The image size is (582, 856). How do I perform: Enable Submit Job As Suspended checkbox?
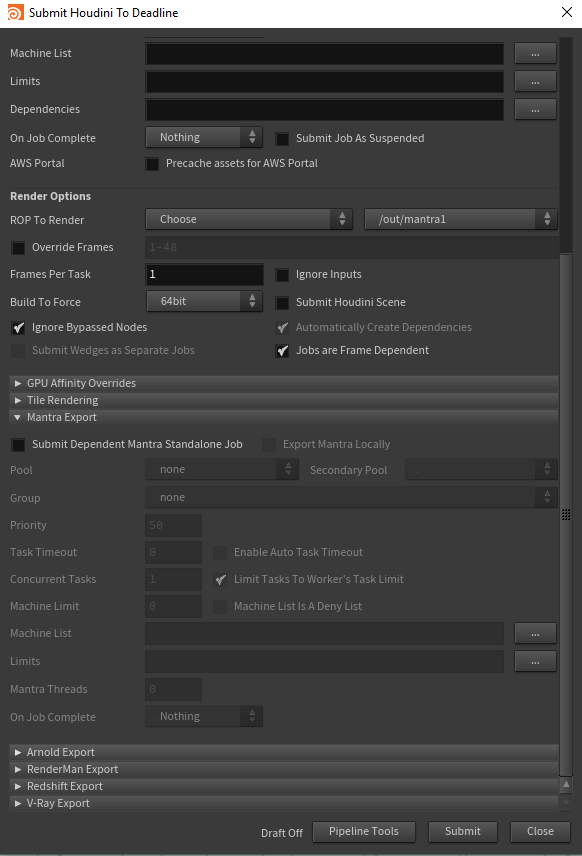[x=282, y=139]
